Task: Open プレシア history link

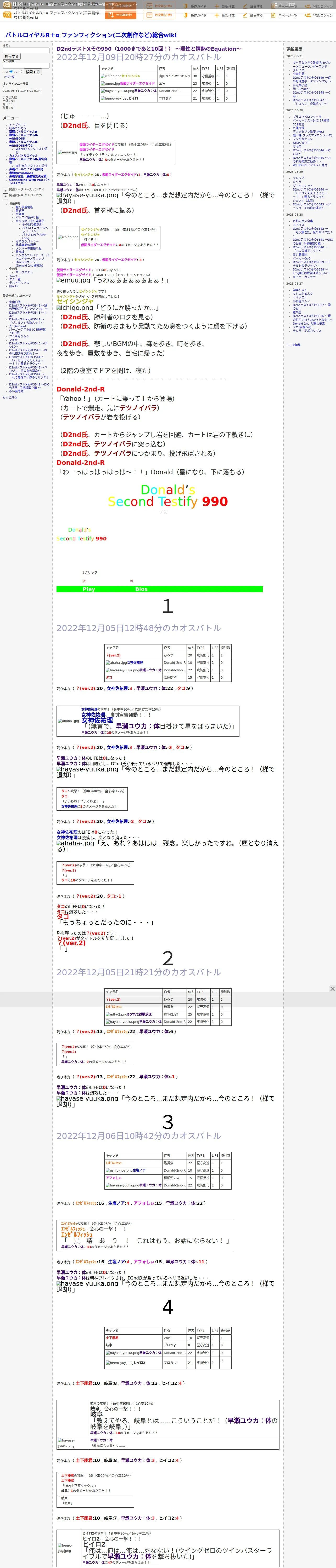Action: 298,178
